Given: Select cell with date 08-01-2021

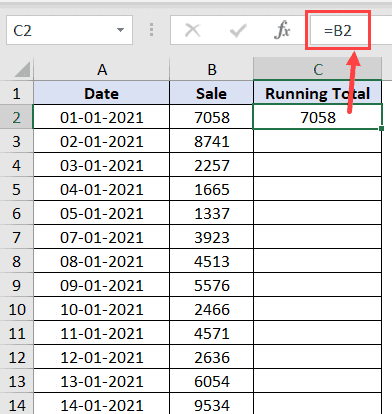Looking at the screenshot, I should tap(101, 261).
